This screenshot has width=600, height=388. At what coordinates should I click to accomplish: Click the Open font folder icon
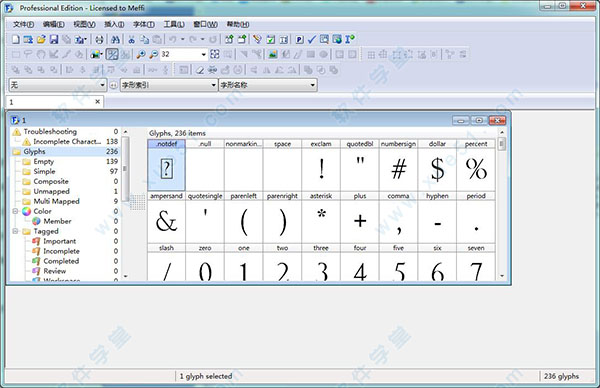click(41, 39)
